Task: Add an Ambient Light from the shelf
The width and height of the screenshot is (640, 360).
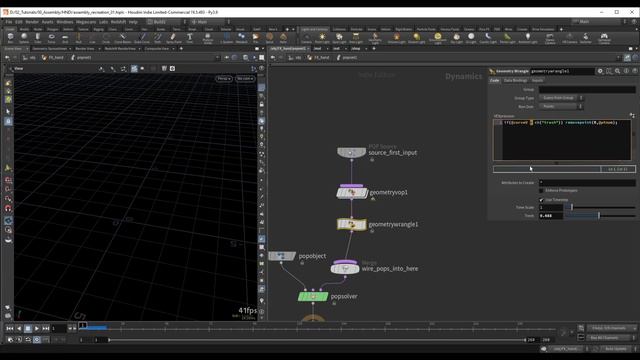Action: [527, 38]
